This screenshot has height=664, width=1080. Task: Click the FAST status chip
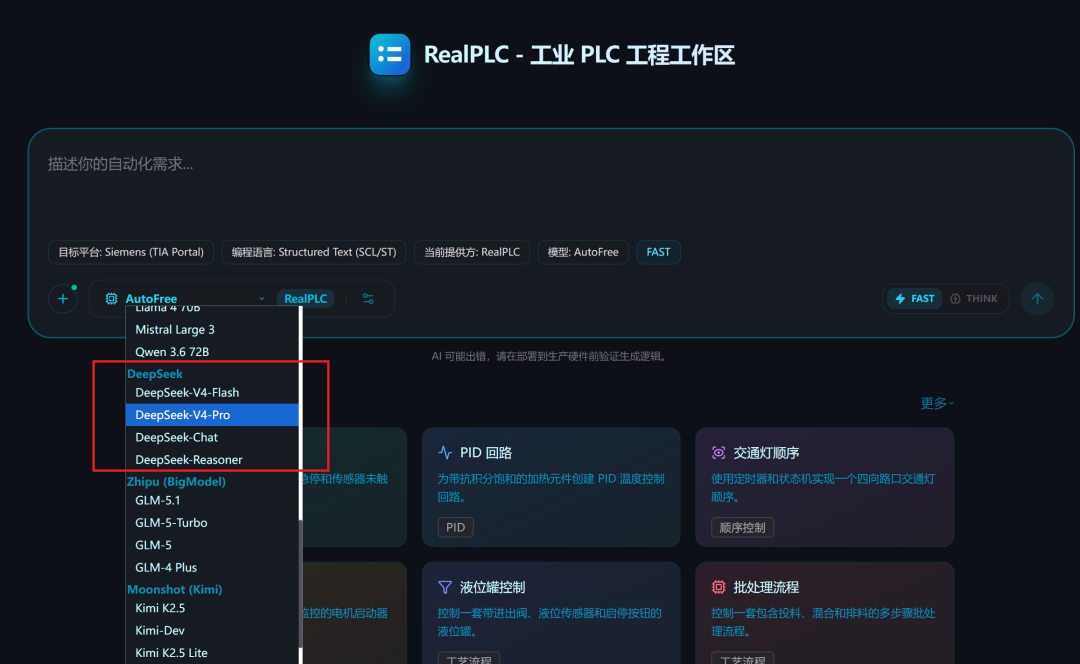(x=658, y=252)
